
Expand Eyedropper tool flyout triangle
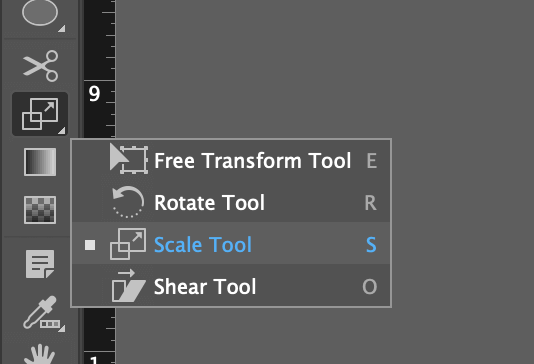[x=62, y=329]
